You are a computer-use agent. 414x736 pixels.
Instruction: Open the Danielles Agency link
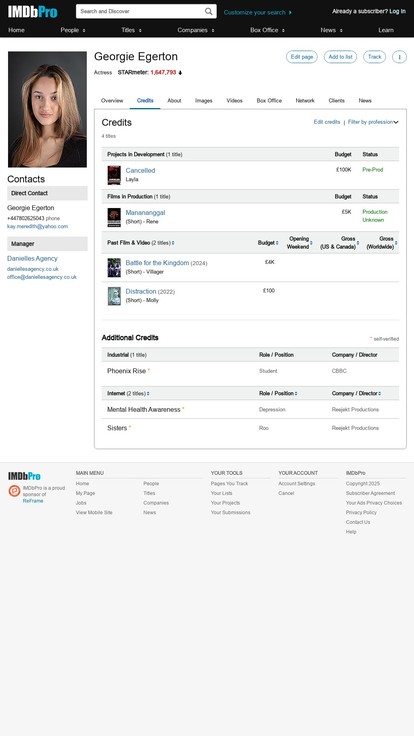point(32,259)
